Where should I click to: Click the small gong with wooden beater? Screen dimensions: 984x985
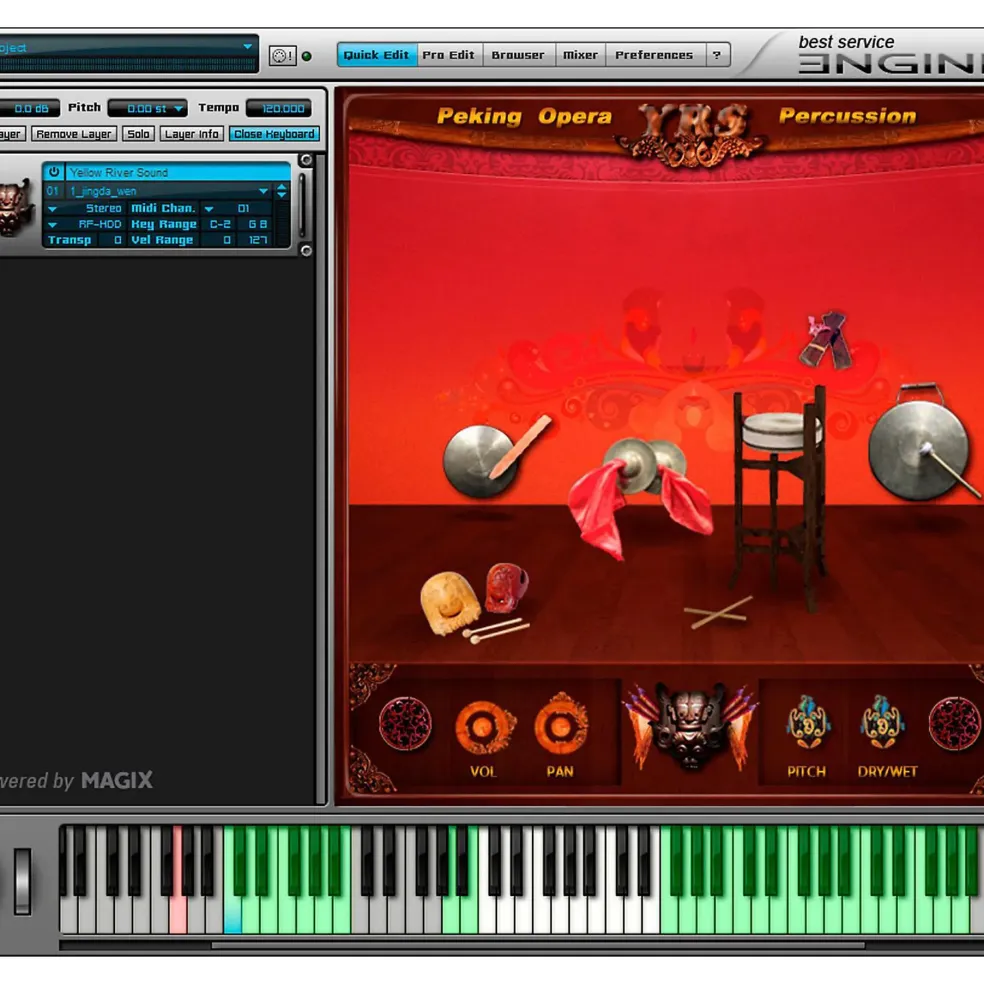coord(481,460)
